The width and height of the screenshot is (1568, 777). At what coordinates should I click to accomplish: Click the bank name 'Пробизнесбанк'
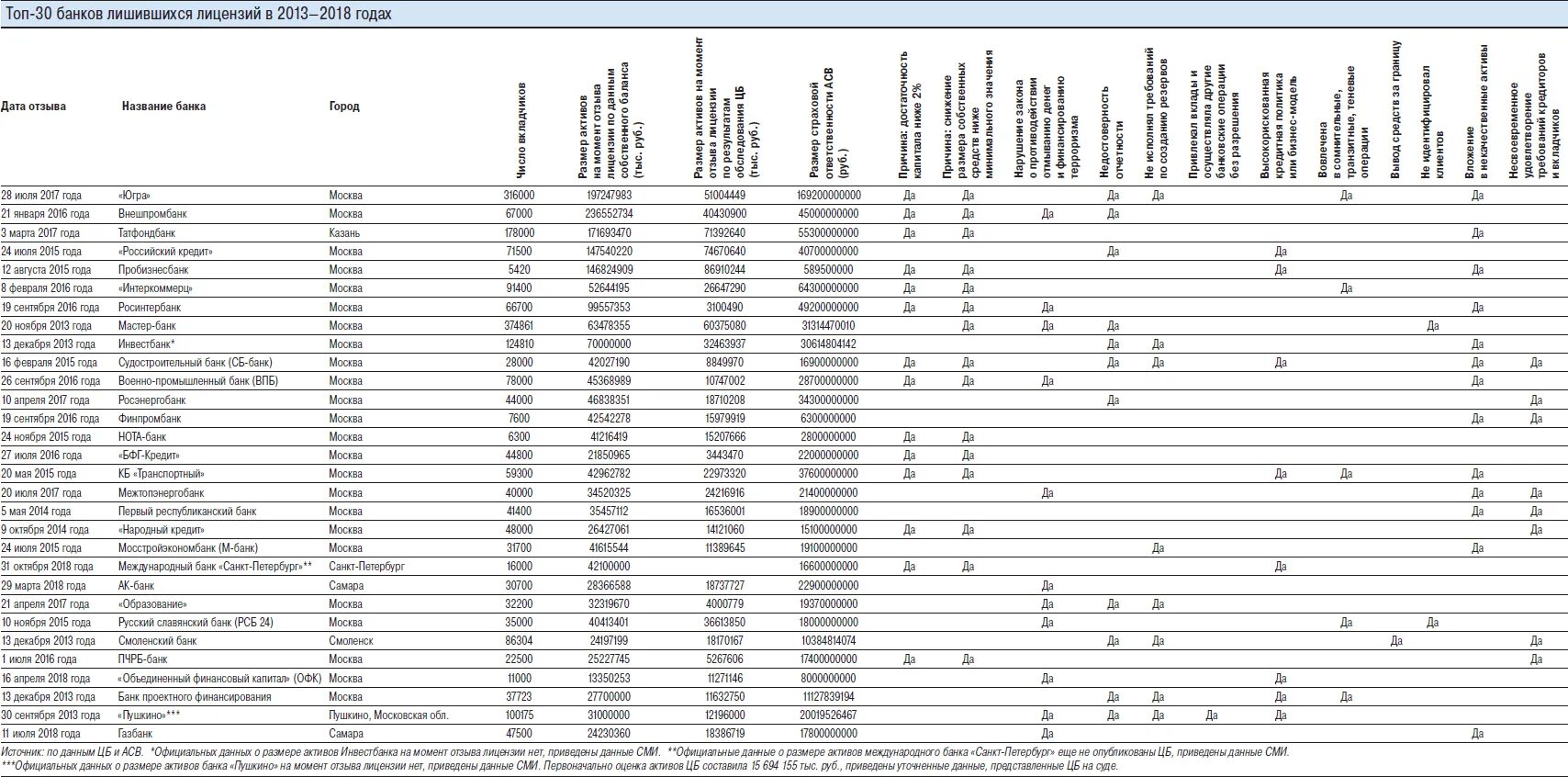tap(153, 270)
